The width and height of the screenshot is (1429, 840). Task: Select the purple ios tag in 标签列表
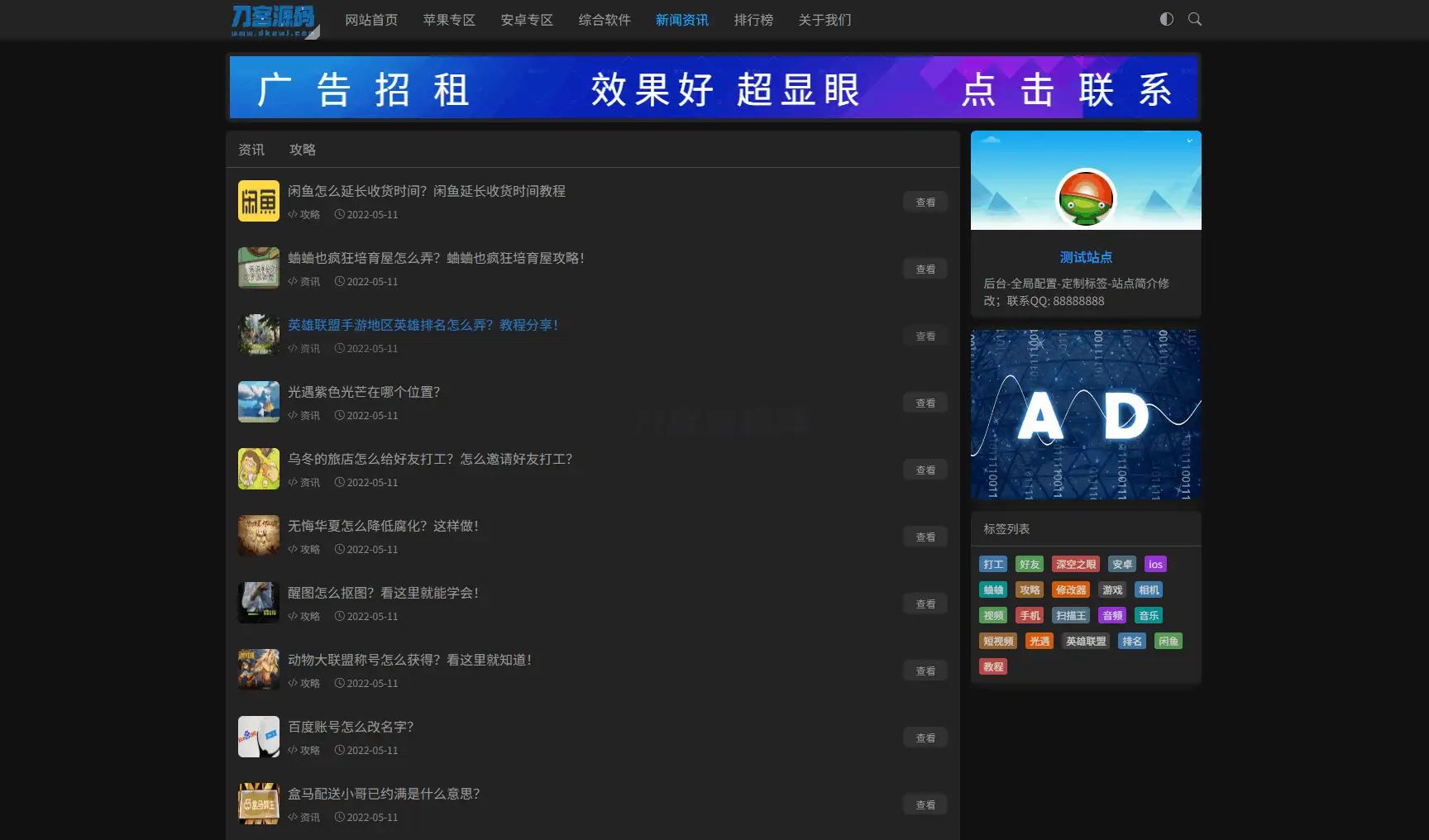[1155, 564]
